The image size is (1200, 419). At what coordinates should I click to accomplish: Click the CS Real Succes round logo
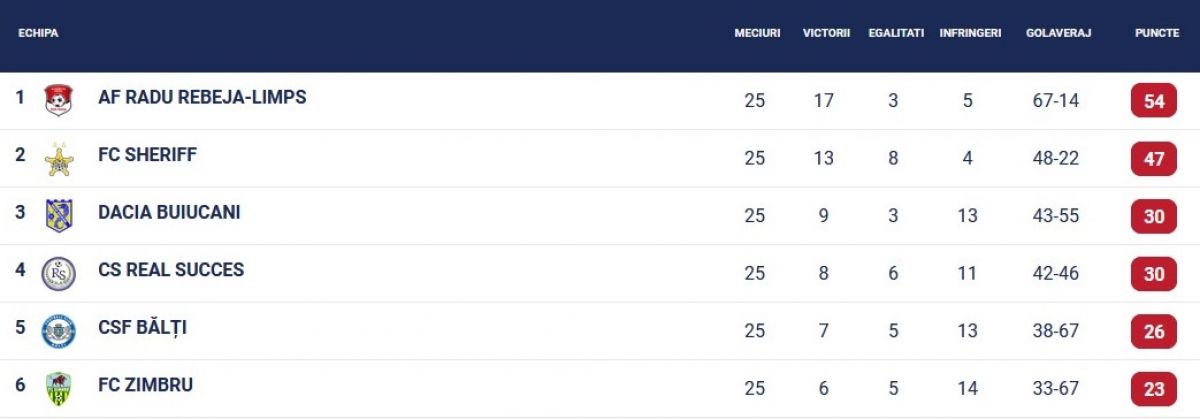[59, 273]
